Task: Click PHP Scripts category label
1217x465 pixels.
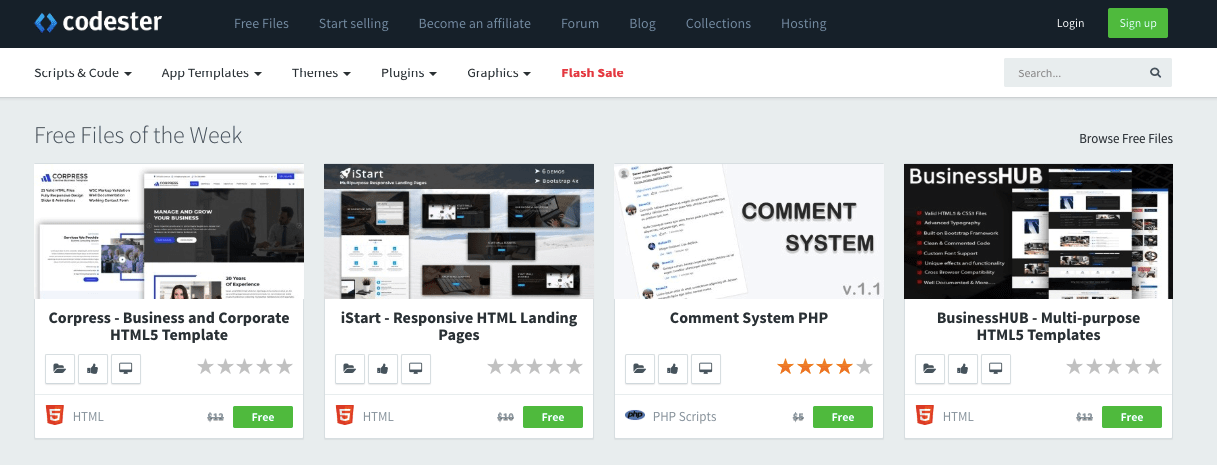Action: 685,417
